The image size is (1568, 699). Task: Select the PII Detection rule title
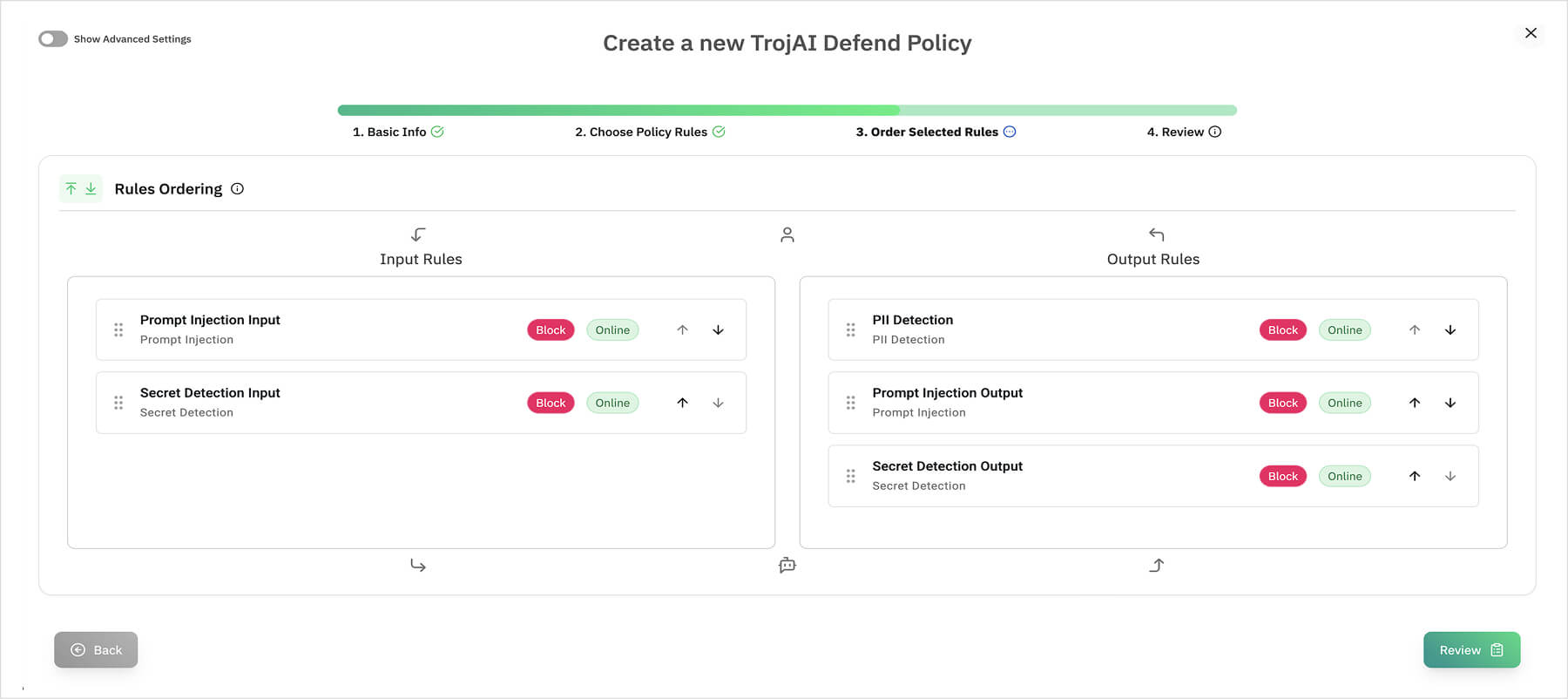(913, 320)
